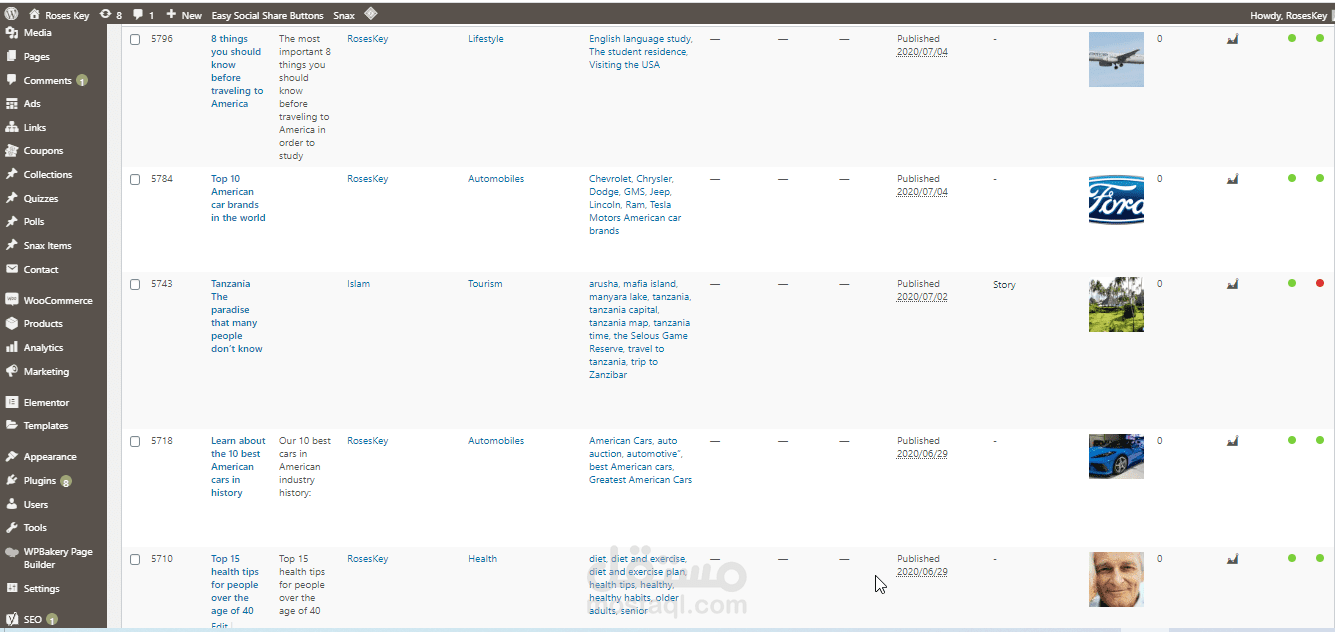Open 'Top 15 health tips' post title

234,585
